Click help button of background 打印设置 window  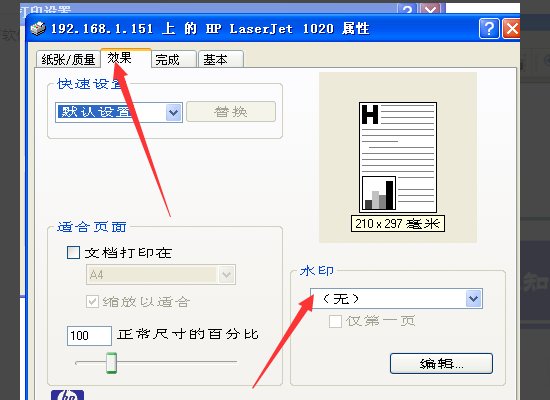point(407,9)
